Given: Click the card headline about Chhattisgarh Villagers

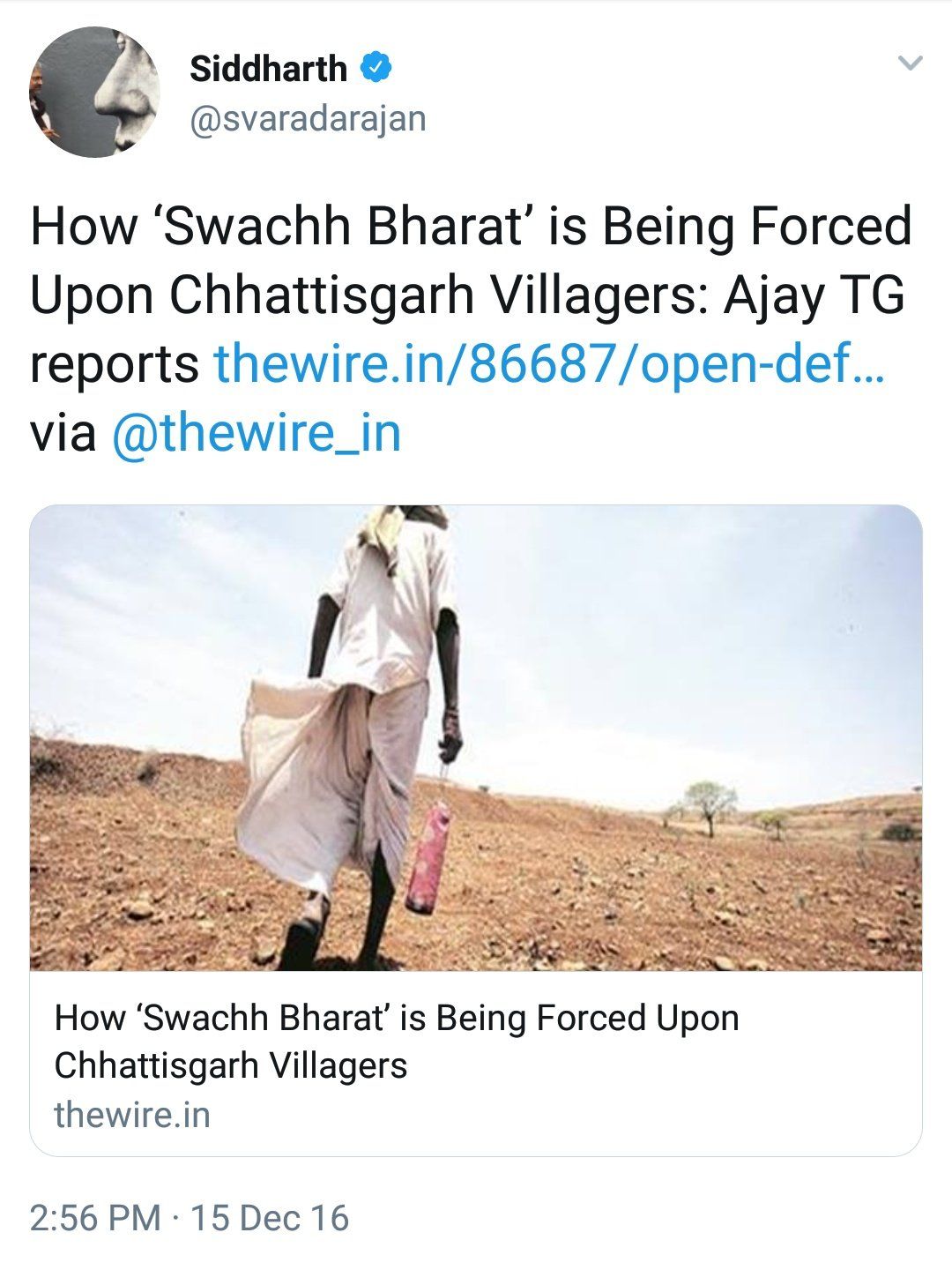Looking at the screenshot, I should pyautogui.click(x=397, y=1042).
